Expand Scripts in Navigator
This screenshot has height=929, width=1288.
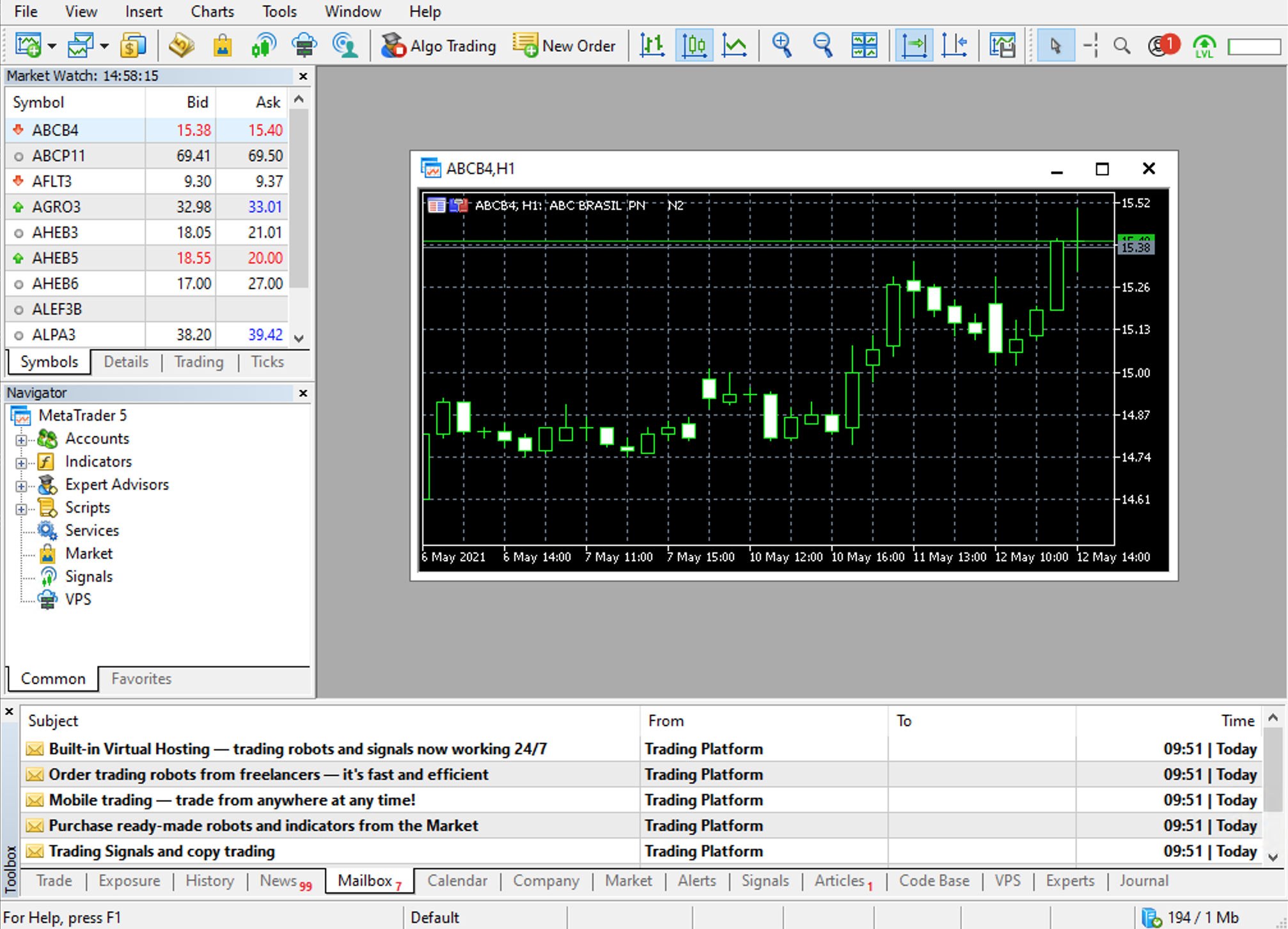coord(21,509)
